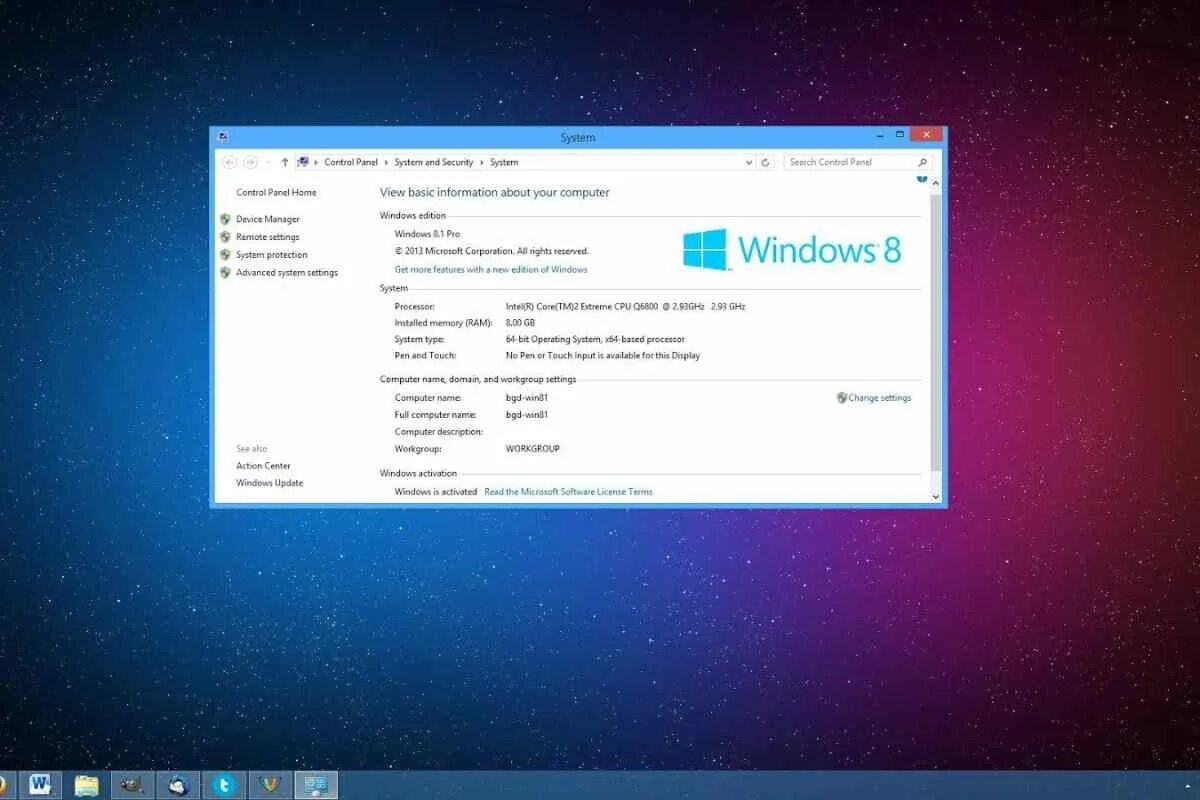Viewport: 1200px width, 800px height.
Task: Open Advanced system settings link
Action: click(x=287, y=272)
